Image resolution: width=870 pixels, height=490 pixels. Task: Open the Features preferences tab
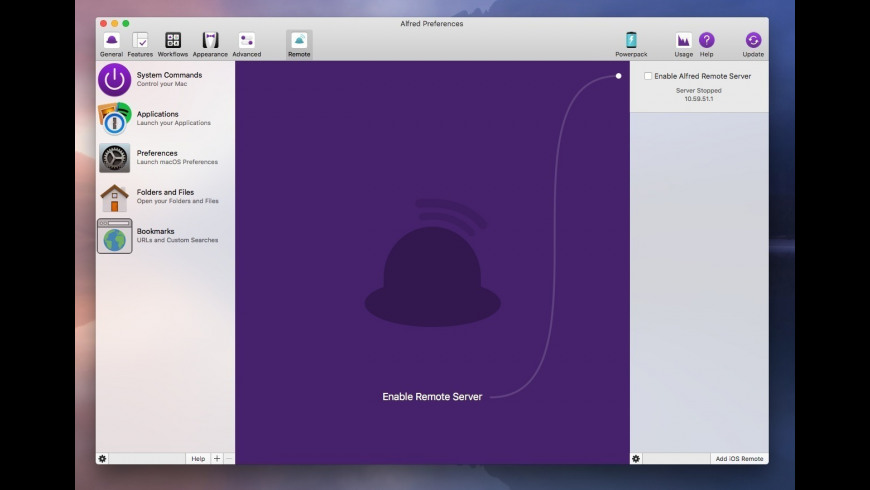pos(140,44)
